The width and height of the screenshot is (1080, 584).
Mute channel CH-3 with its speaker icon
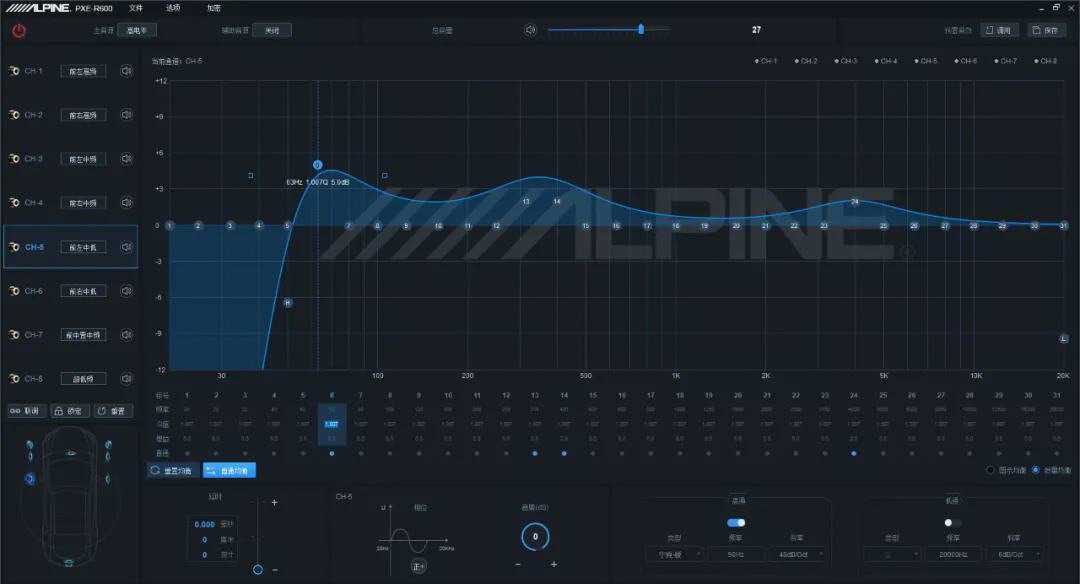[x=127, y=158]
